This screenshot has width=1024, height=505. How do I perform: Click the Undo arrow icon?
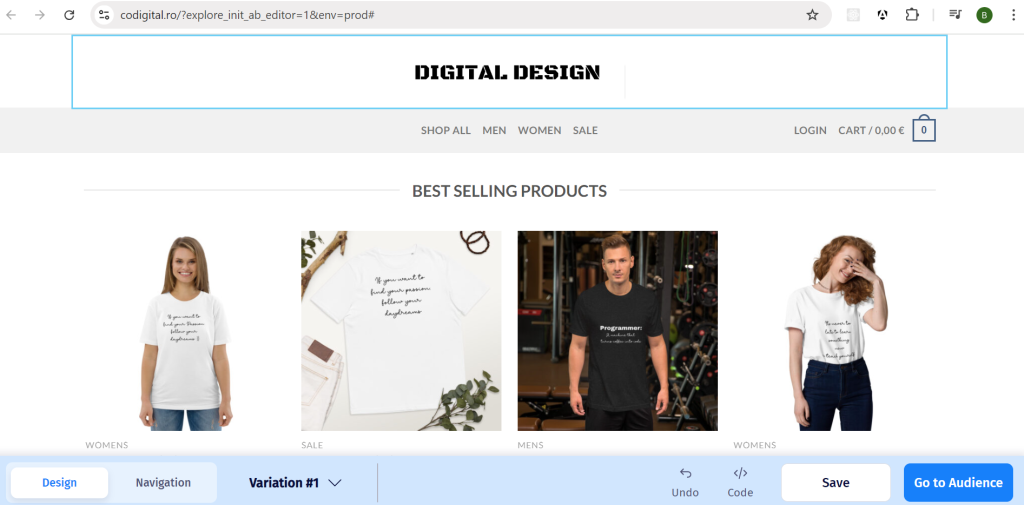coord(685,474)
